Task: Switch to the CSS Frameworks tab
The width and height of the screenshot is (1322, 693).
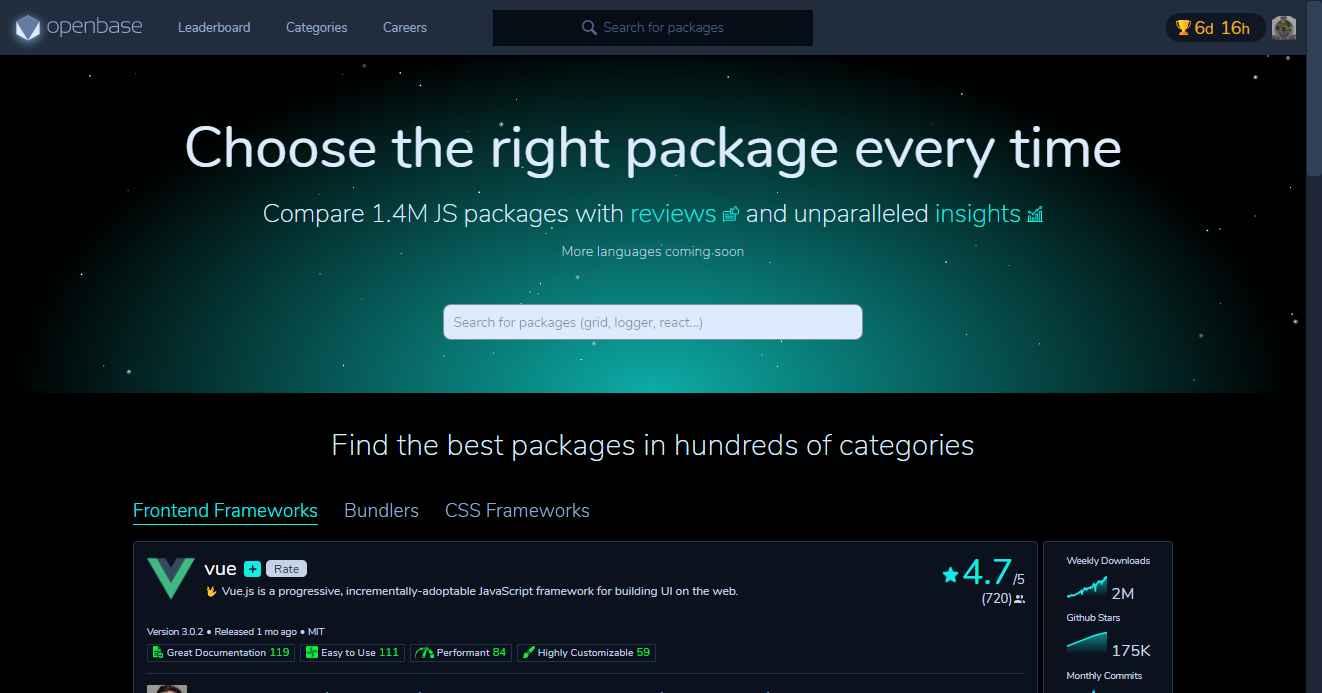Action: [x=517, y=510]
